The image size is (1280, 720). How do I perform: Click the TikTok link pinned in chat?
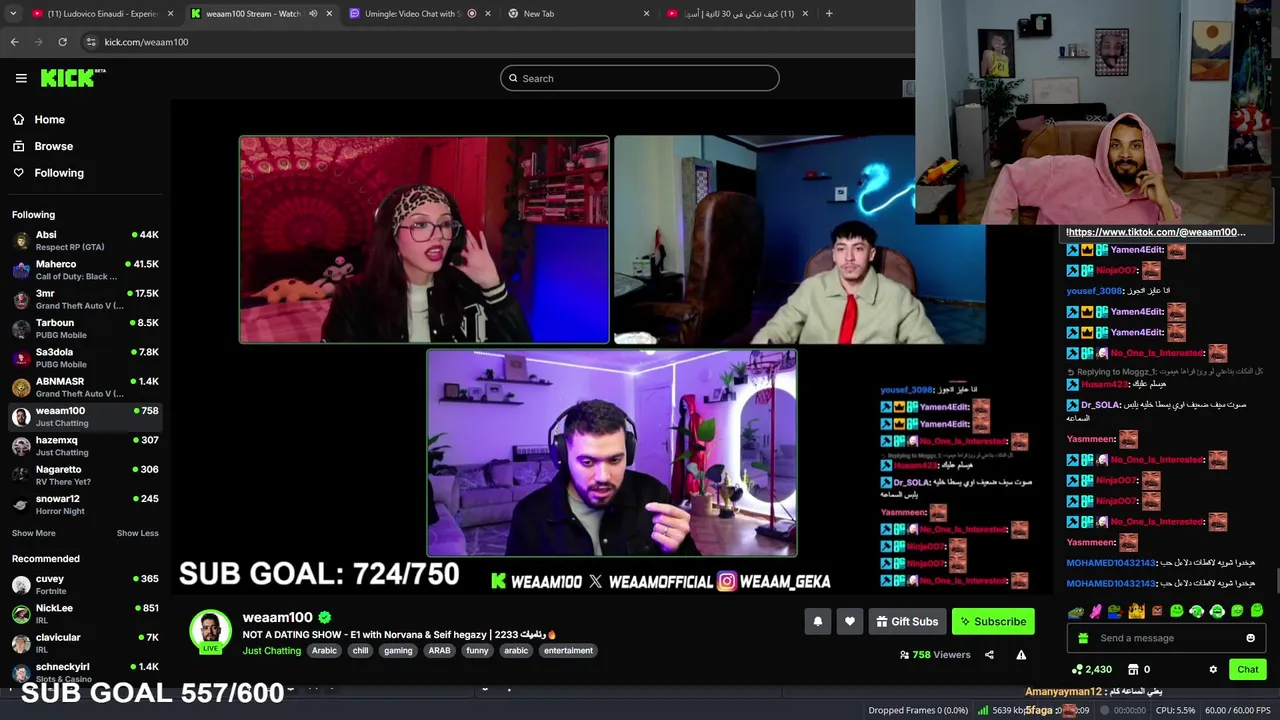(x=1156, y=232)
